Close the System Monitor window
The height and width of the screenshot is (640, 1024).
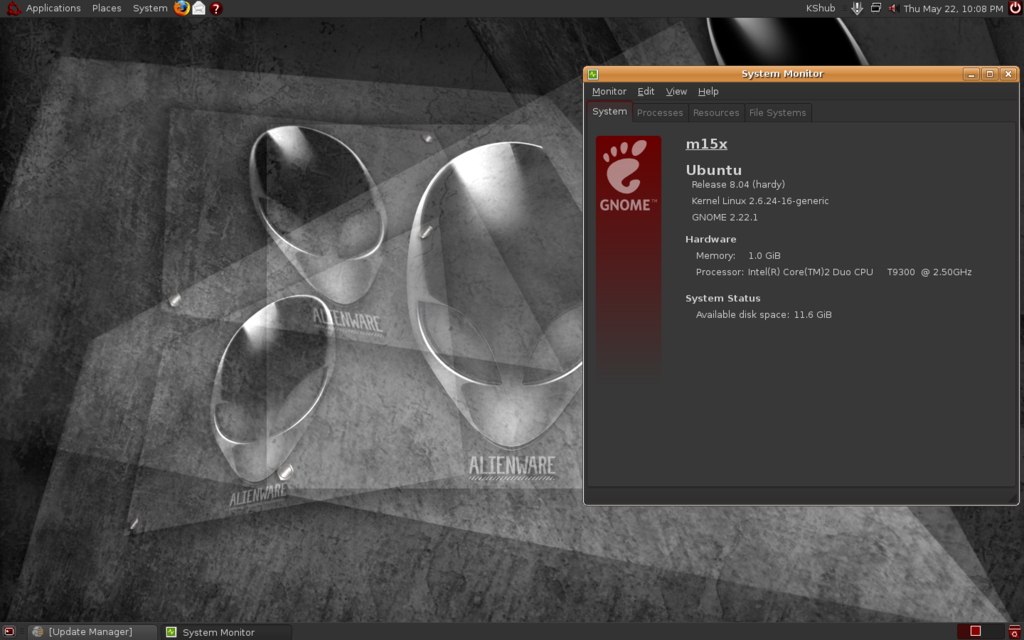[x=1008, y=74]
